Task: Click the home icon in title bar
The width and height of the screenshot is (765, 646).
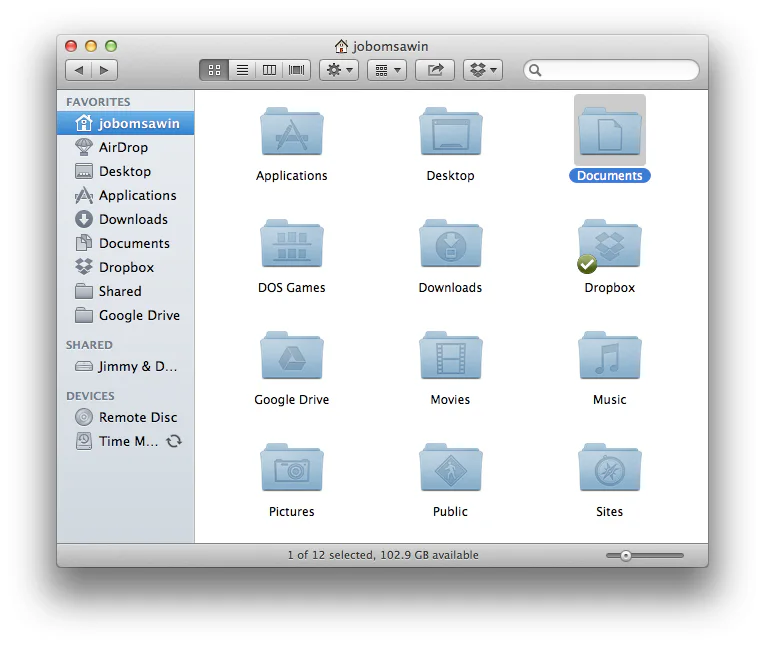Action: pyautogui.click(x=341, y=46)
